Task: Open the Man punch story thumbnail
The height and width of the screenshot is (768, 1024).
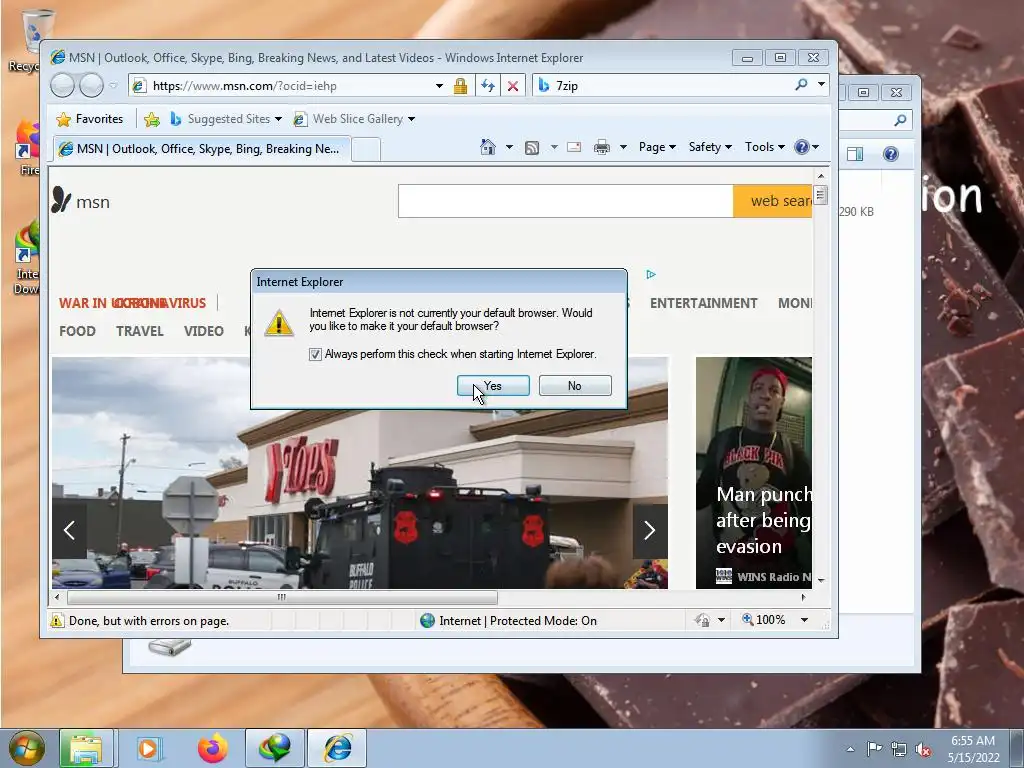Action: tap(754, 473)
